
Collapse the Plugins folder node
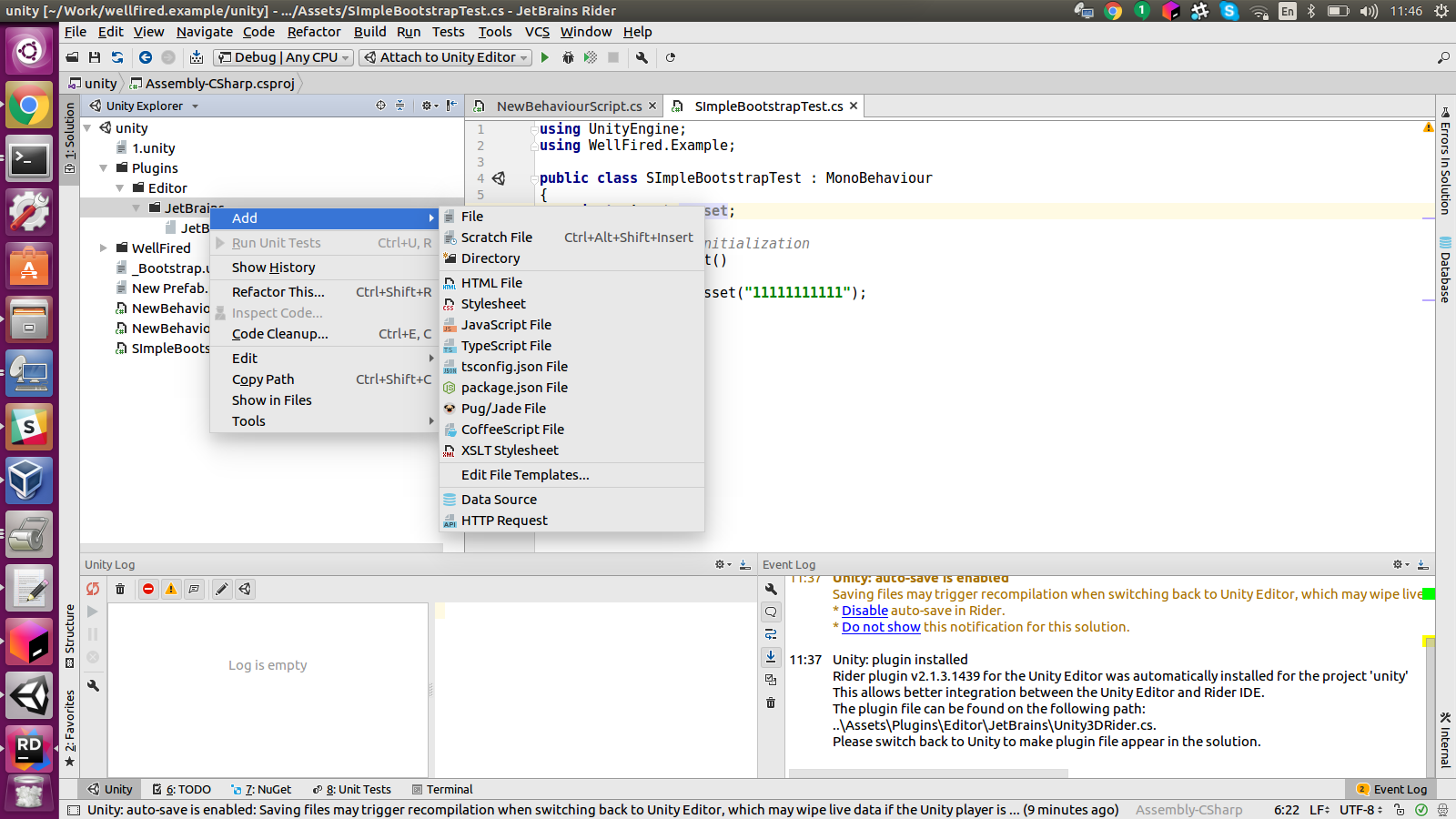(104, 168)
